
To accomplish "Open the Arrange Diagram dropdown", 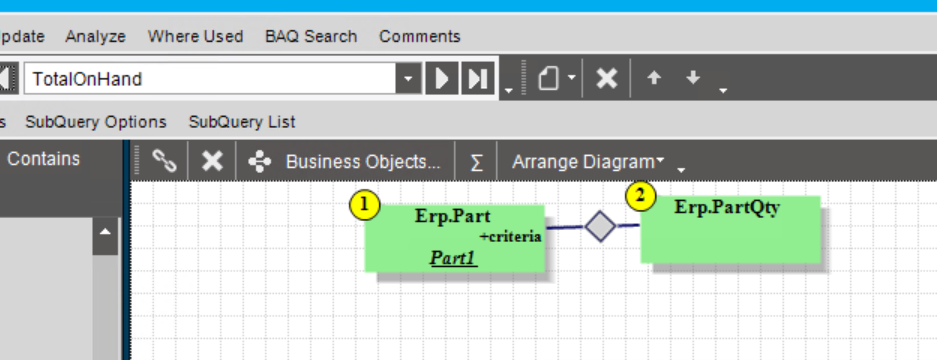I will (x=588, y=161).
